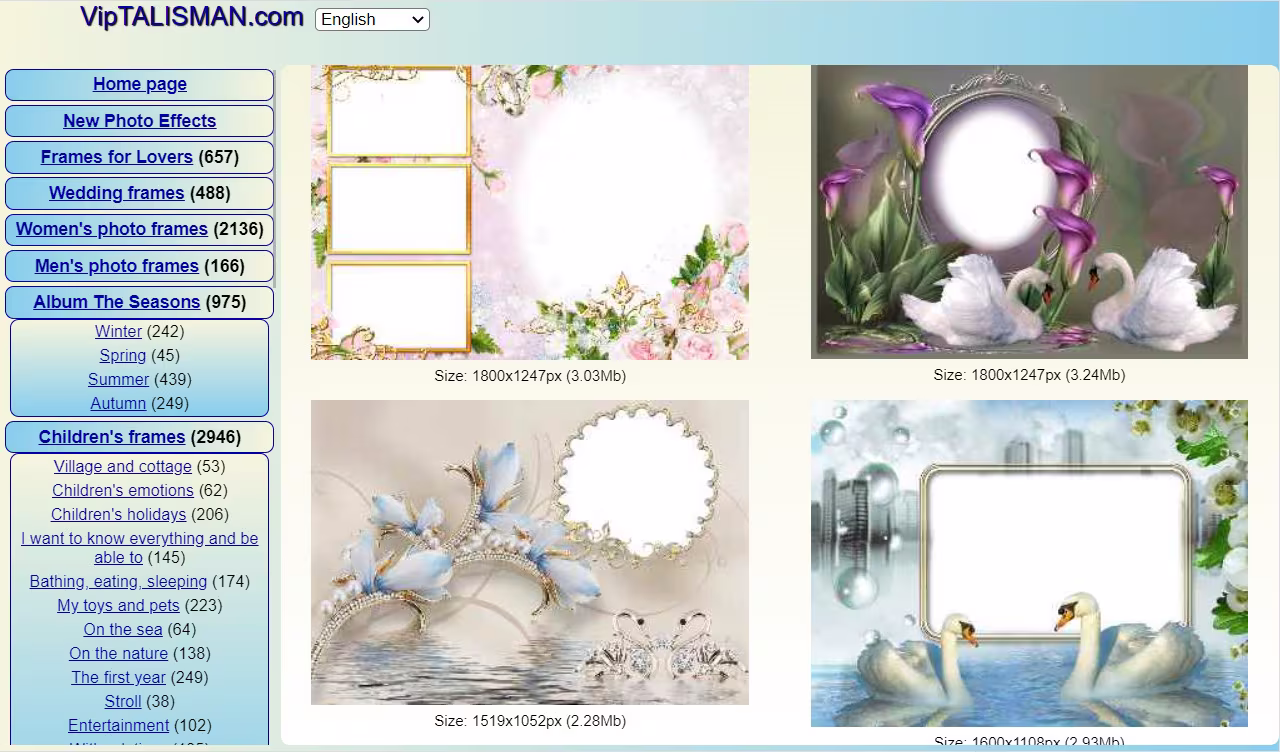This screenshot has width=1280, height=752.
Task: Select the Spring subcategory
Action: [123, 355]
